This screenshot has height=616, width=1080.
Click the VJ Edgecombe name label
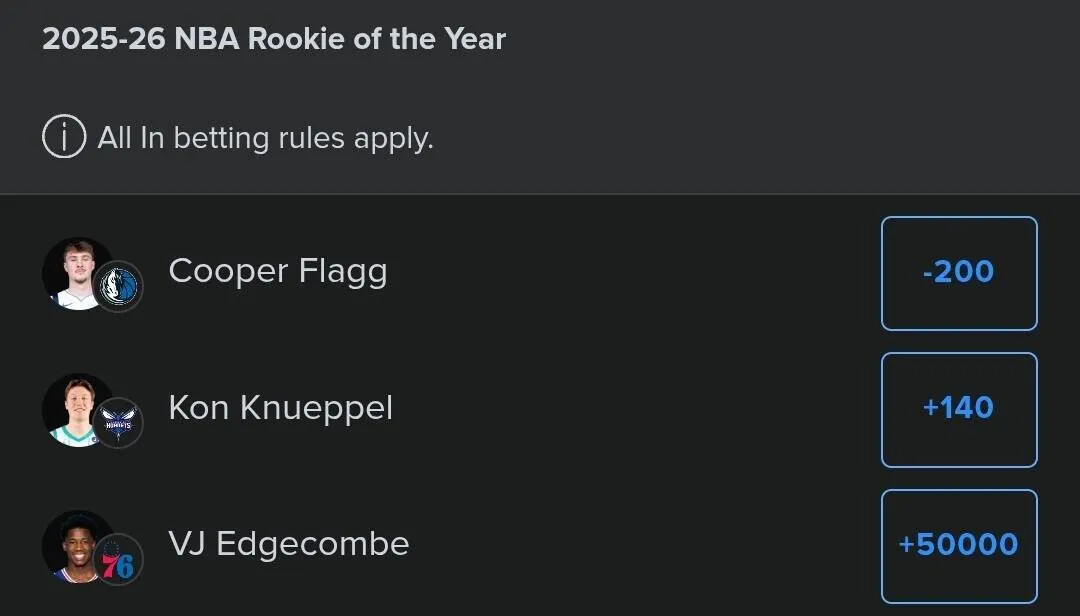click(x=289, y=544)
